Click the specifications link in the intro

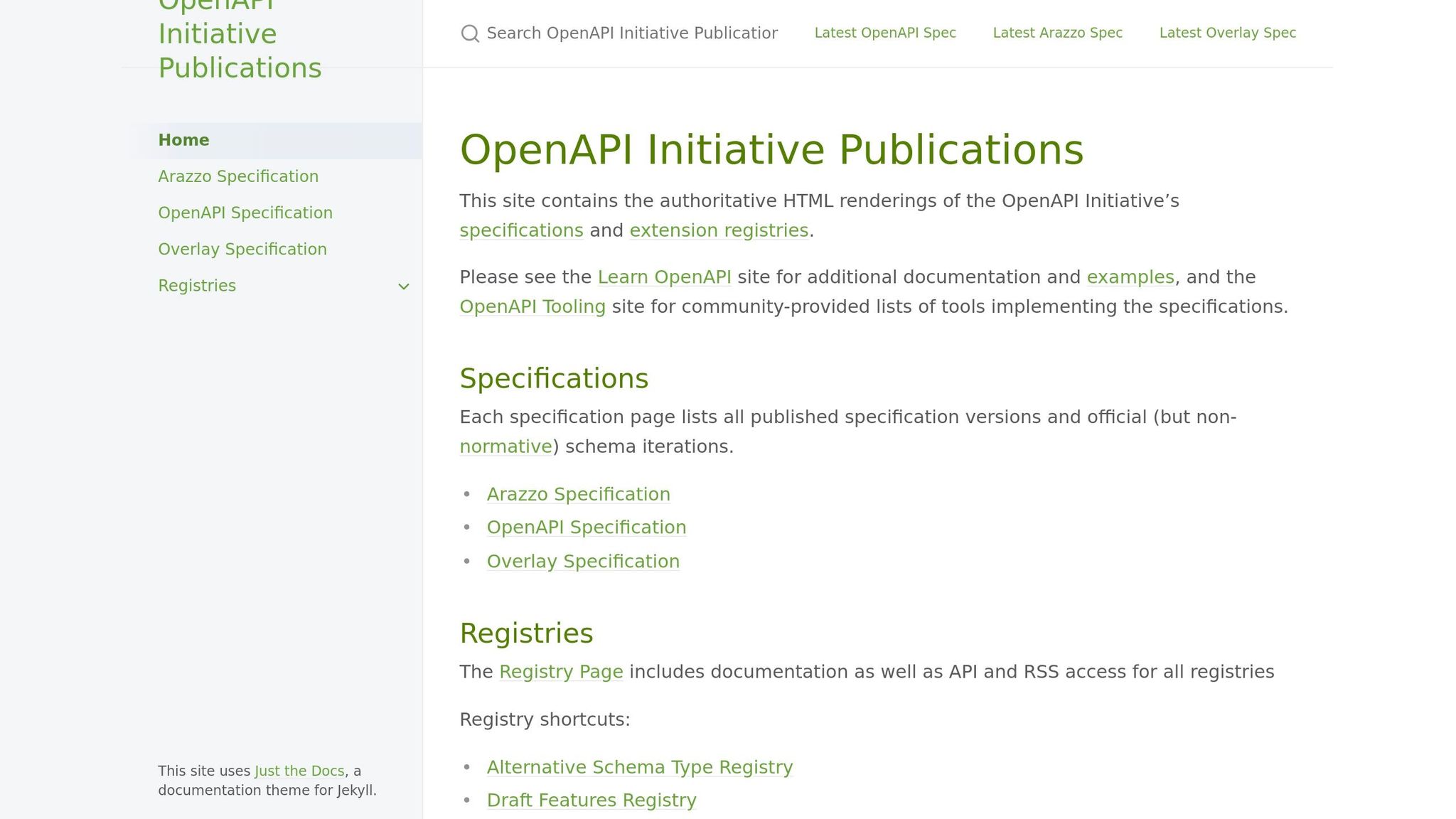point(521,230)
